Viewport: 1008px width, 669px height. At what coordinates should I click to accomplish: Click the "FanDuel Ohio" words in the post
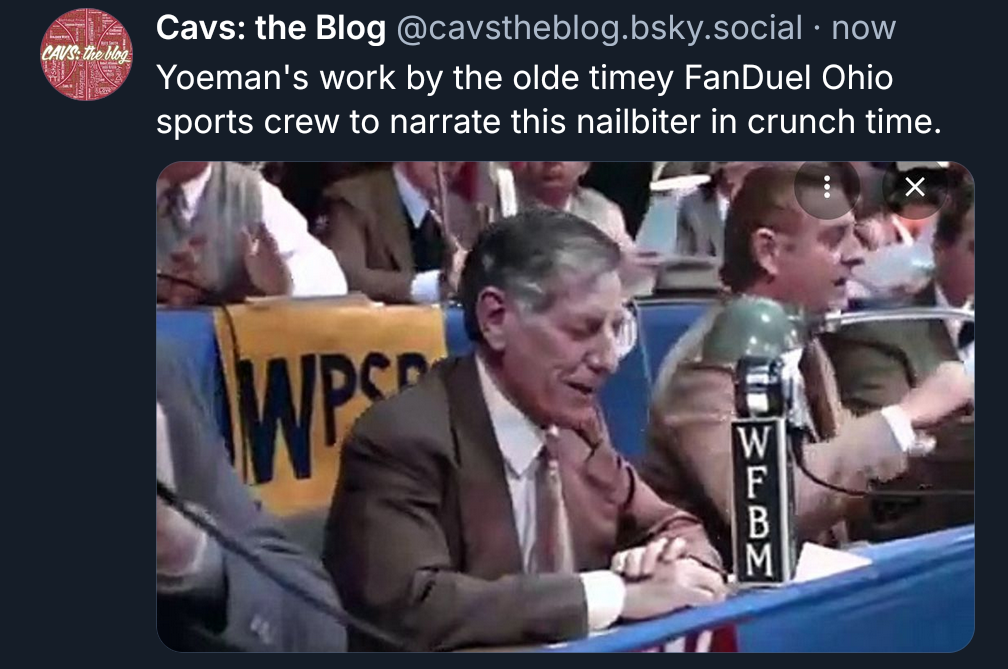(x=789, y=78)
